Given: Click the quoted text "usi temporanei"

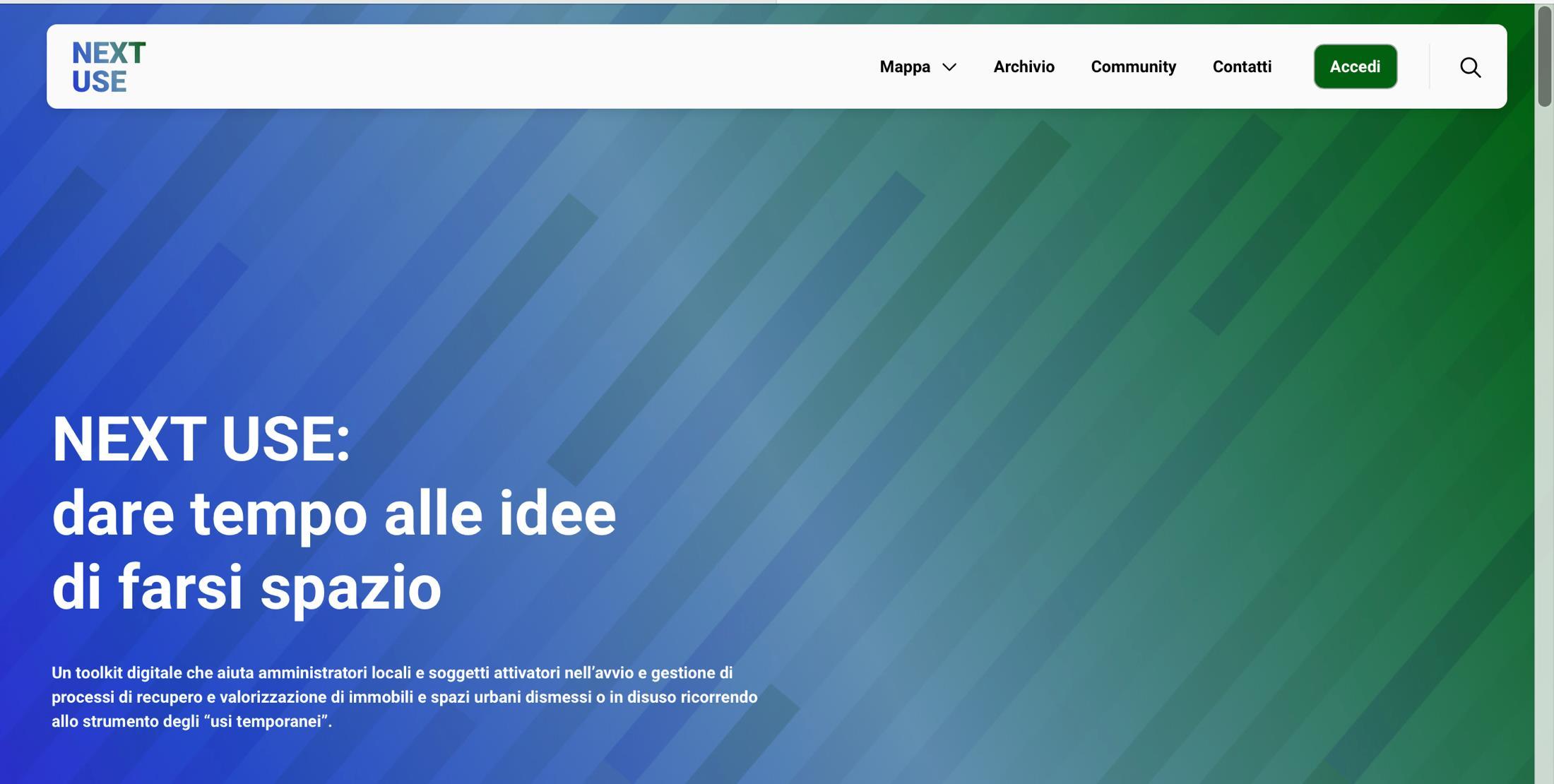Looking at the screenshot, I should (x=267, y=721).
